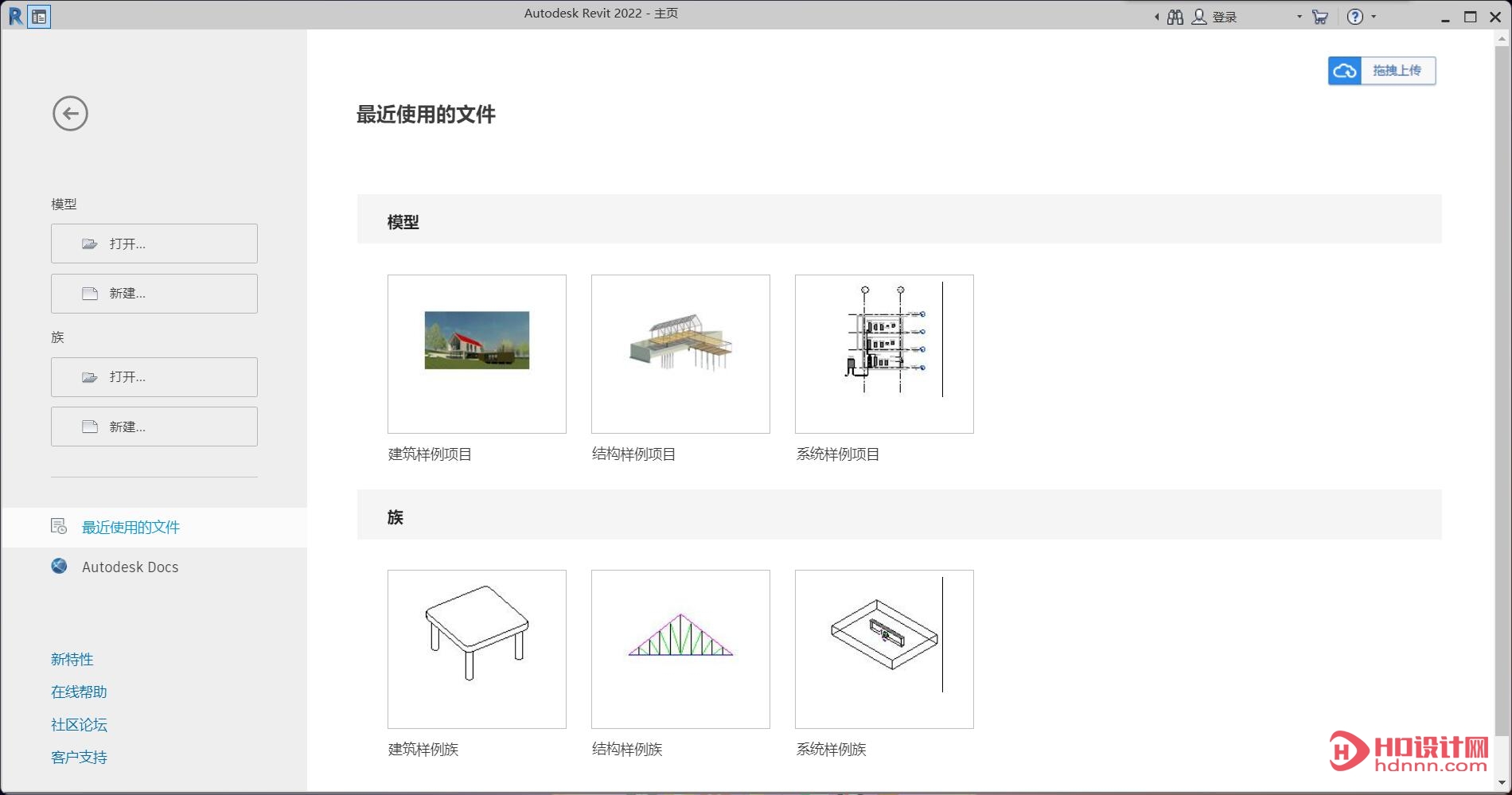
Task: Open the 系统样例族 thumbnail
Action: tap(884, 649)
